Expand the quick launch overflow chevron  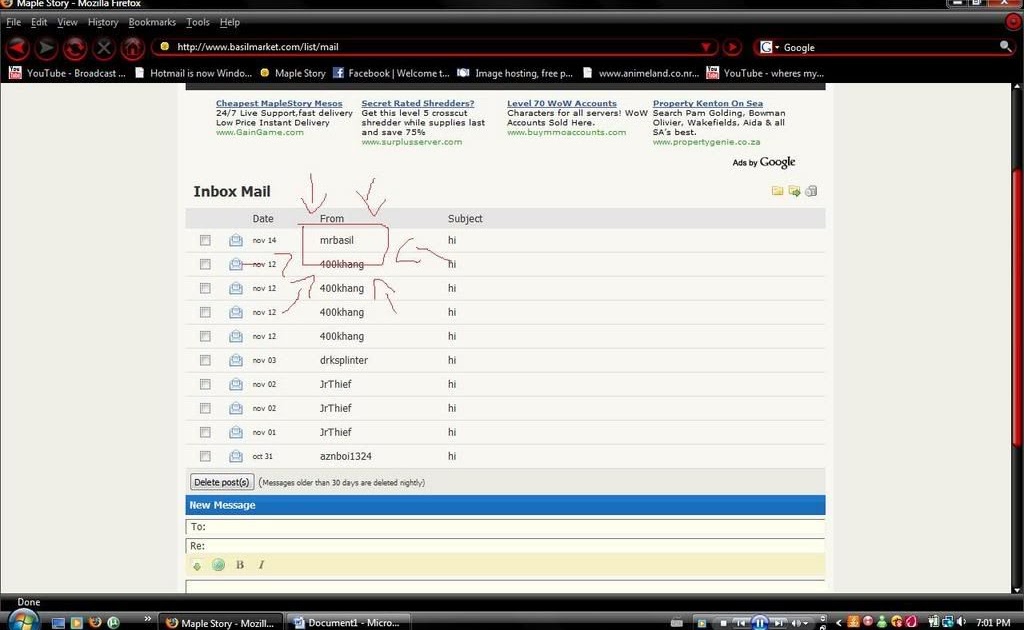pyautogui.click(x=148, y=619)
